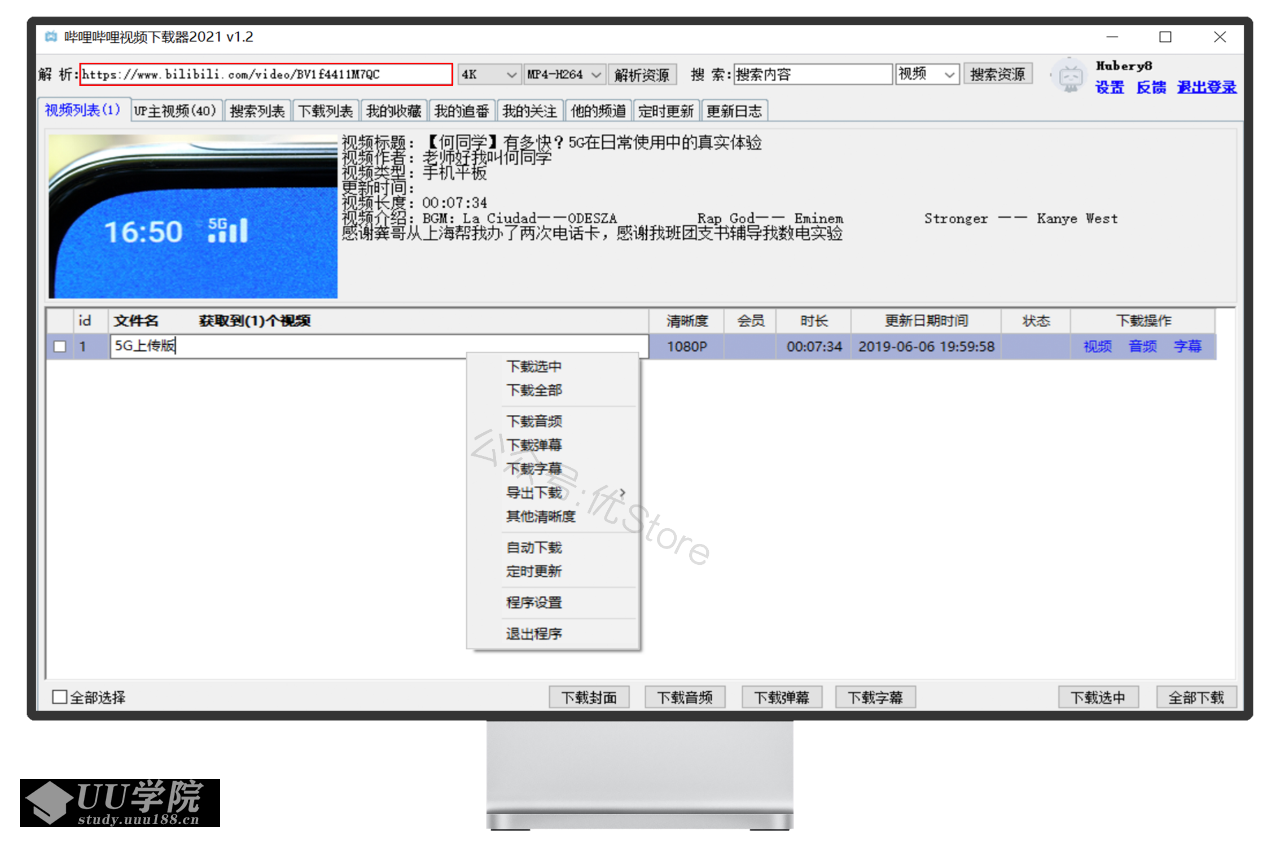Choose 下载选中 in context menu
The width and height of the screenshot is (1280, 847).
point(534,367)
